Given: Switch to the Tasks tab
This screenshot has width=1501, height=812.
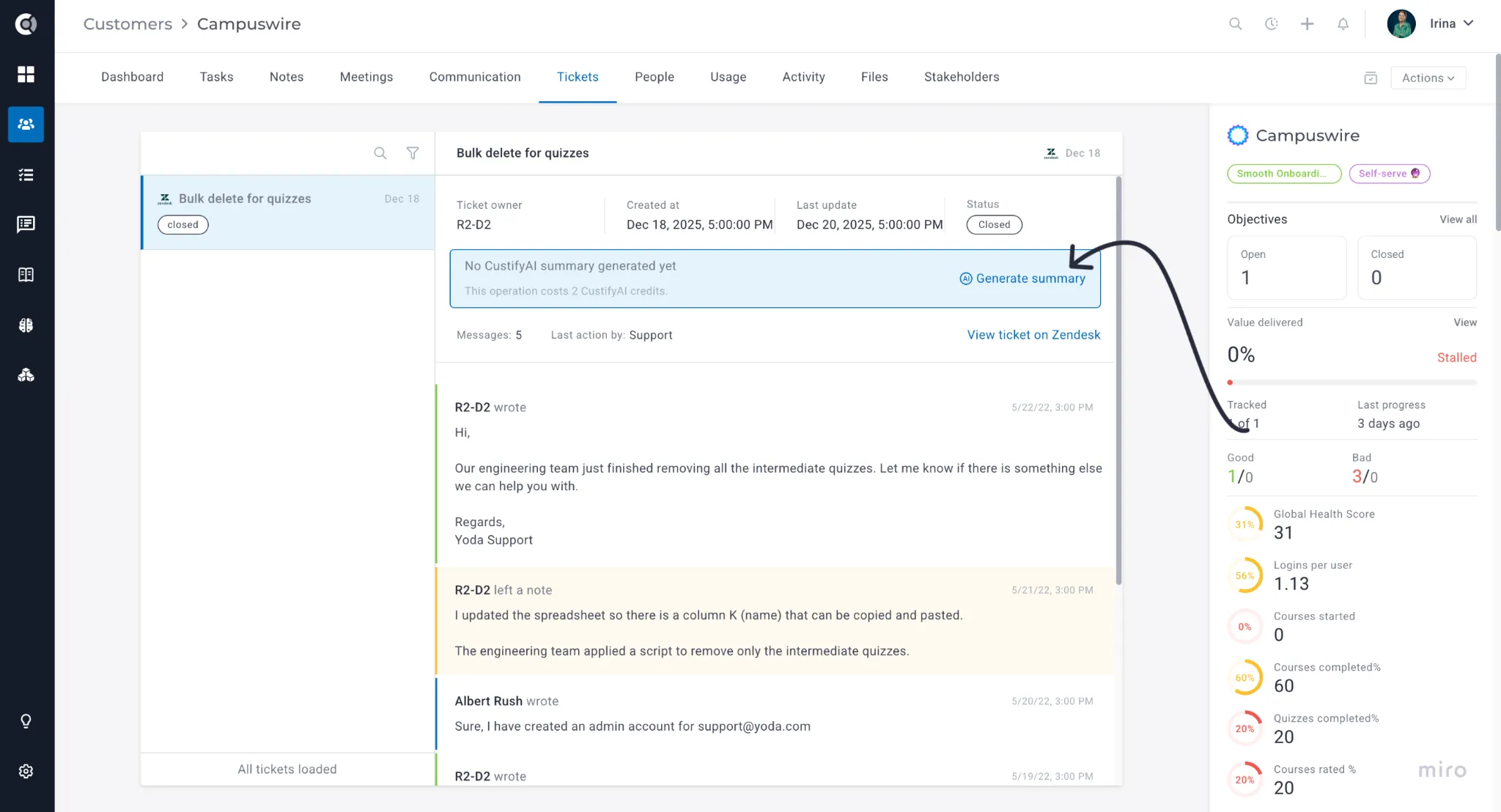Looking at the screenshot, I should click(x=216, y=77).
